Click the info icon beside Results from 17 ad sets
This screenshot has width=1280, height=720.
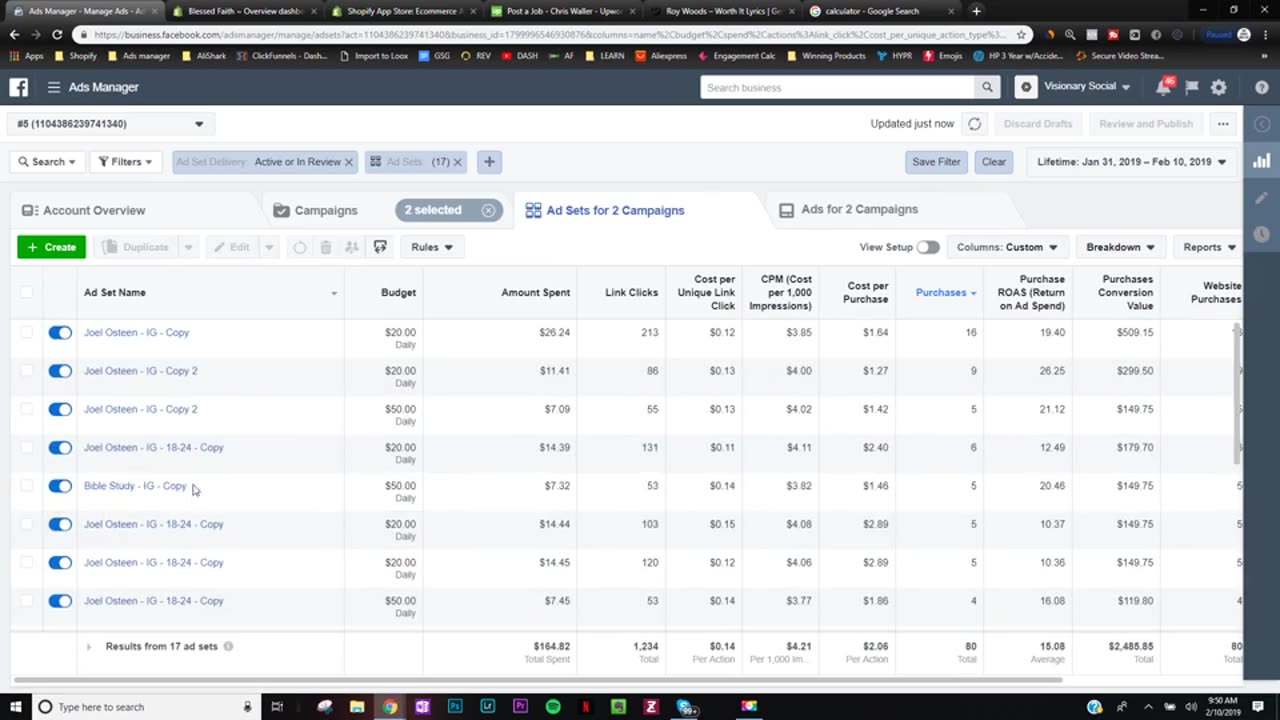228,646
